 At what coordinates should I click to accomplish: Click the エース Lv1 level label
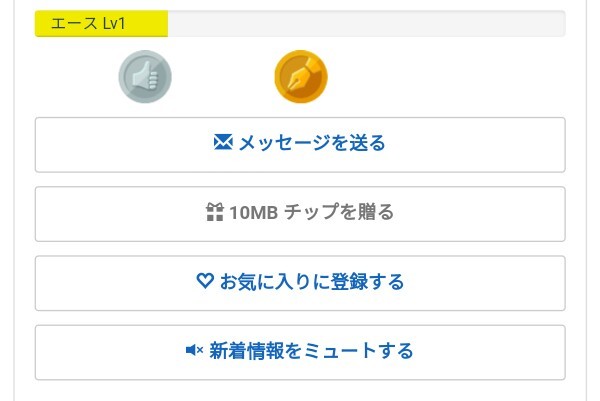88,24
